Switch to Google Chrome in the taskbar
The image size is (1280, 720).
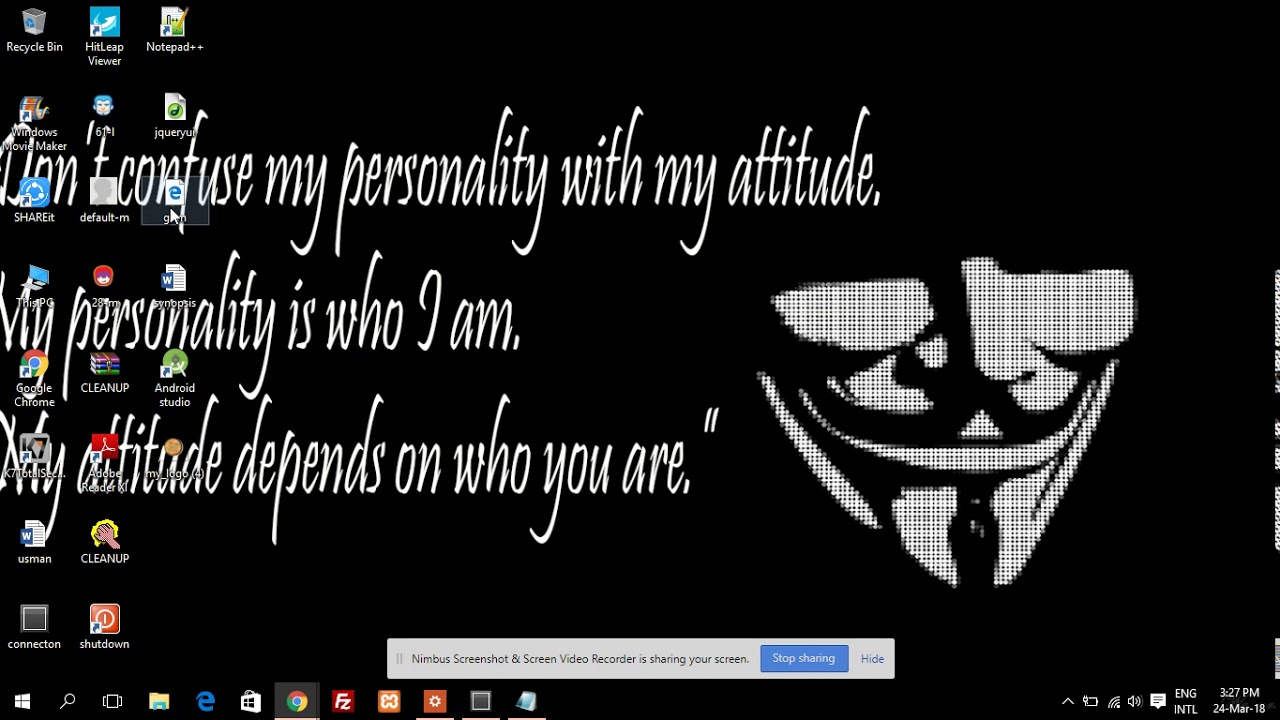coord(297,701)
